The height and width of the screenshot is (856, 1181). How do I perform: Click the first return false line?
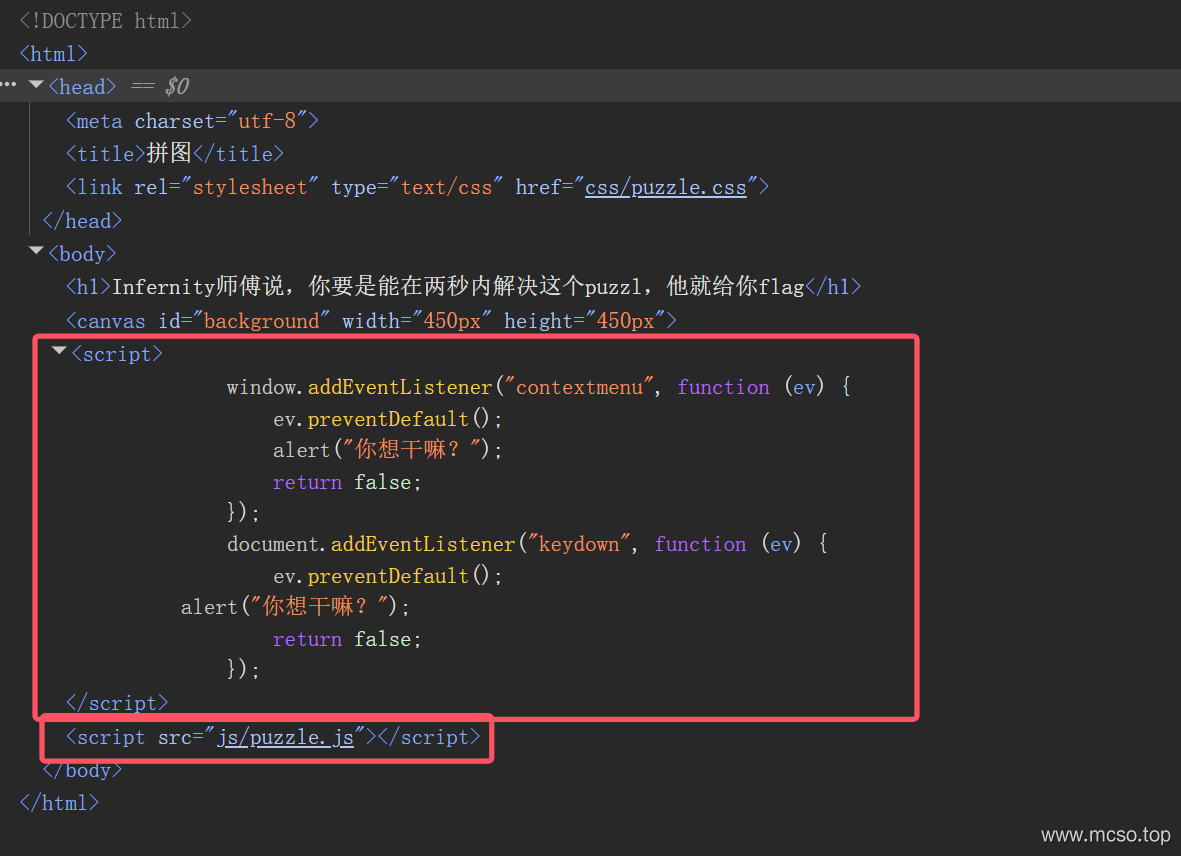(x=347, y=482)
